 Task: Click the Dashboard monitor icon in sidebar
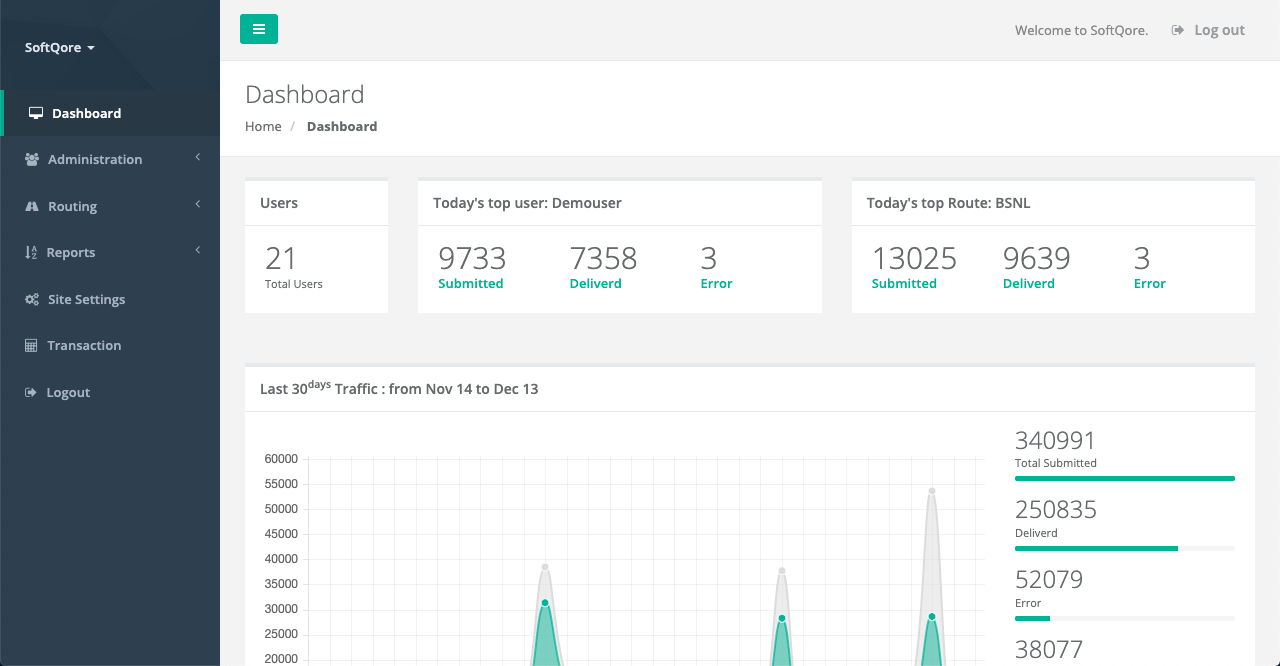(36, 113)
